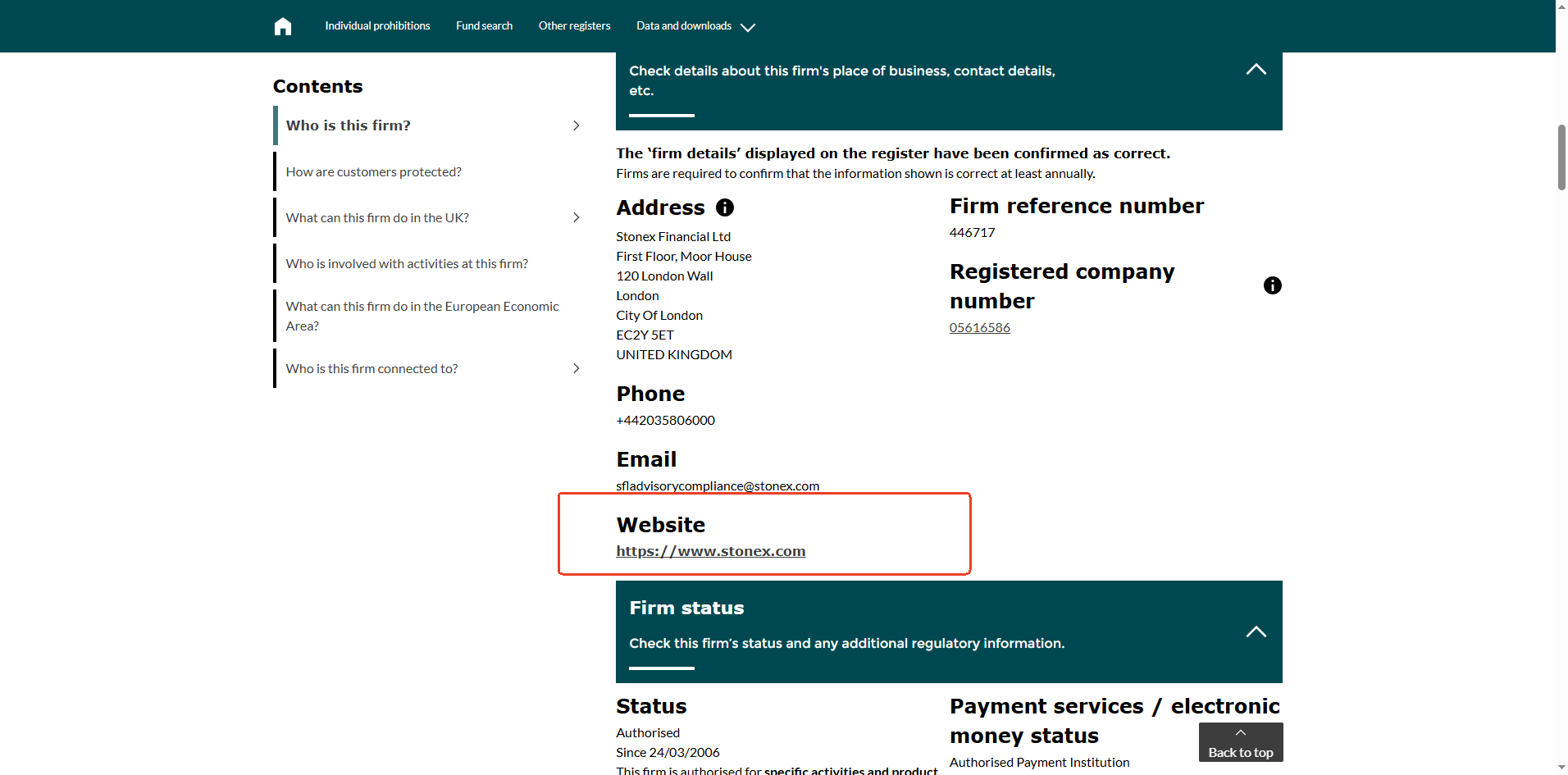
Task: Click the 'Stonex Financial Ltd' address line
Action: point(673,236)
